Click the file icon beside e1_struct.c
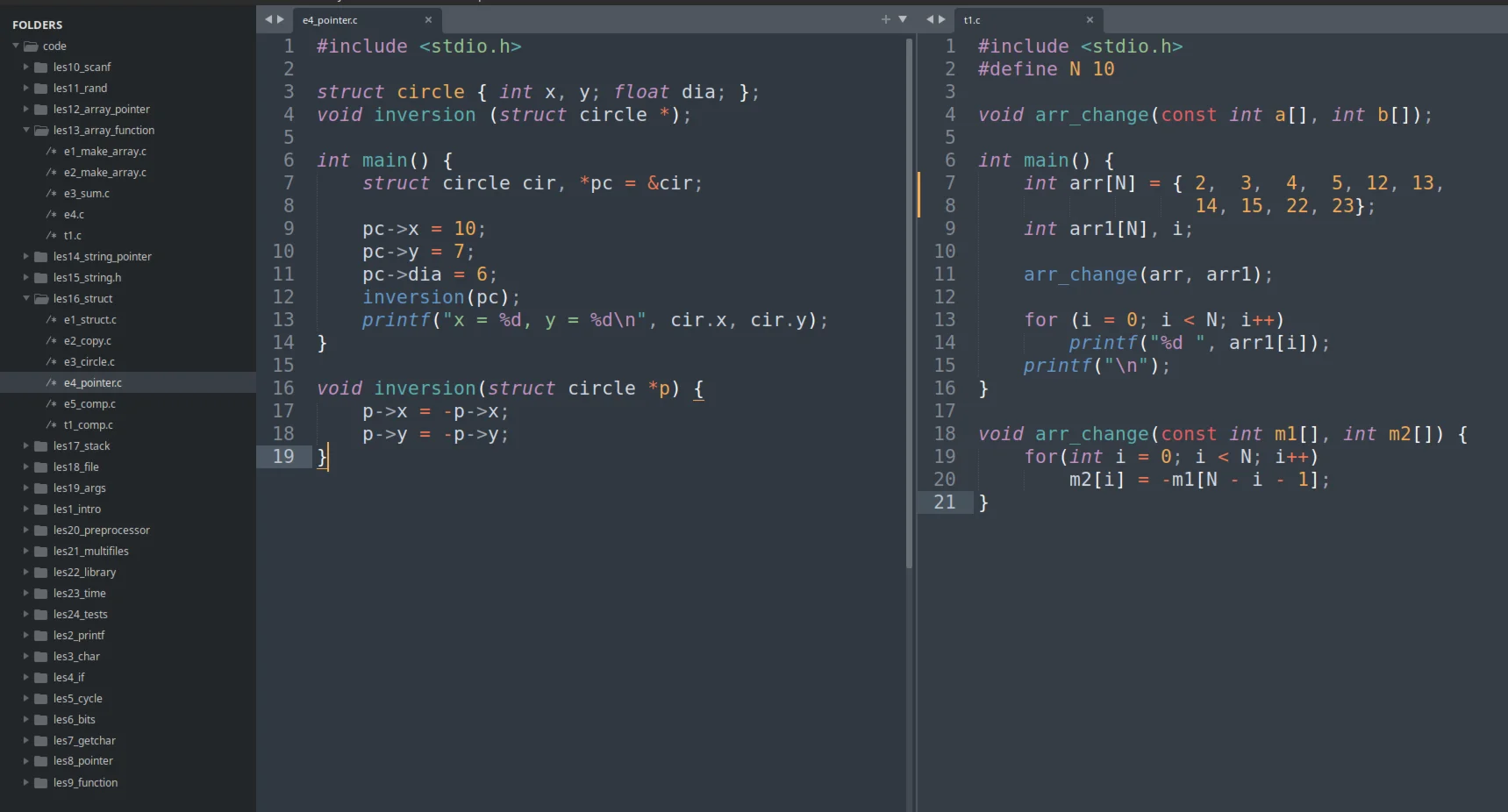 (x=52, y=320)
